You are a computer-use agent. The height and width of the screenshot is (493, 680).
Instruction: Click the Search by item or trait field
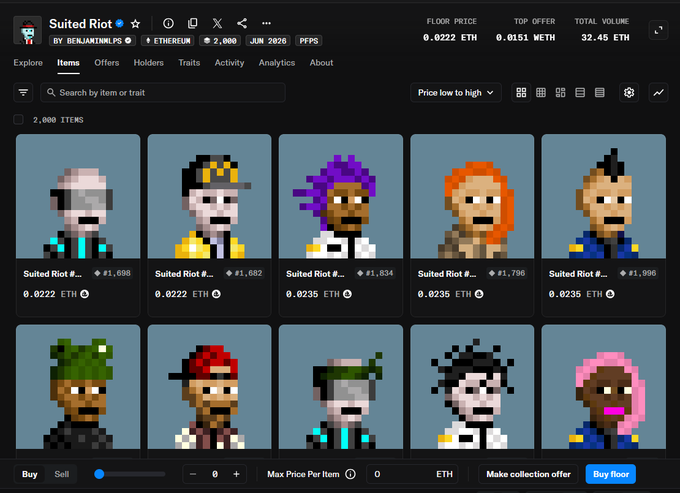(163, 92)
